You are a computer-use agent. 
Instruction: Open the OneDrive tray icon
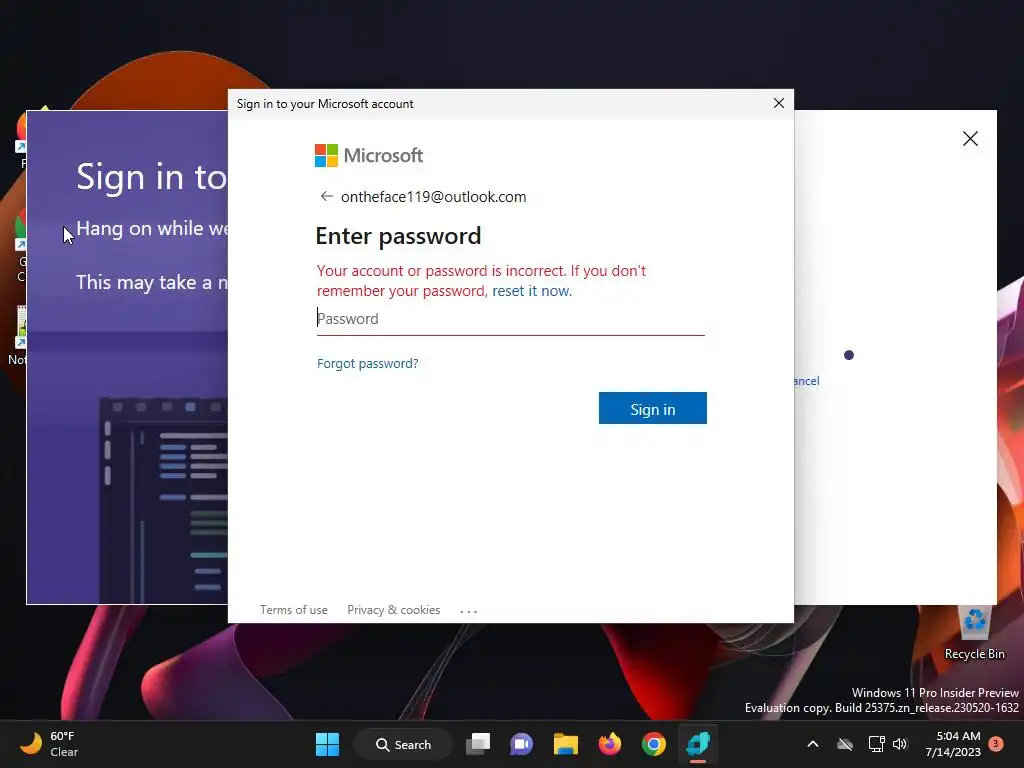845,744
